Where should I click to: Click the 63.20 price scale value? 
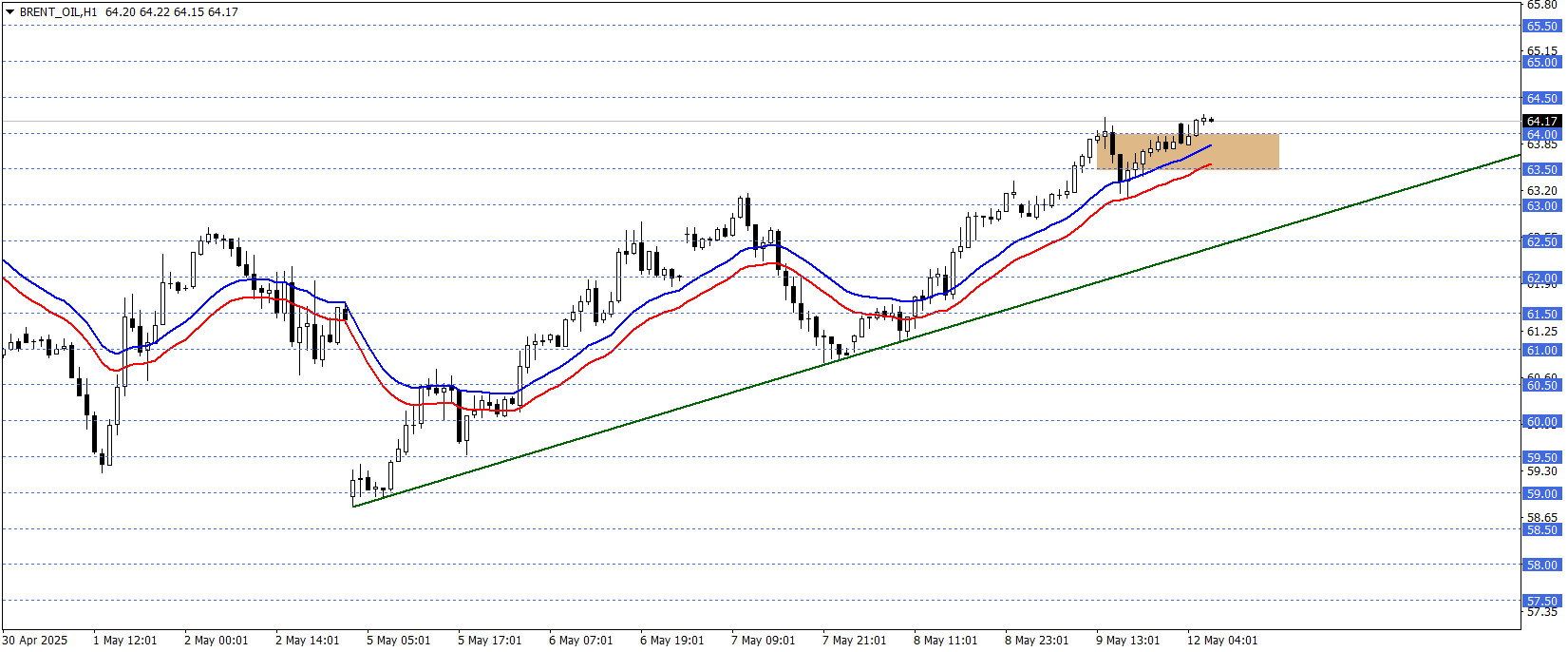1542,190
